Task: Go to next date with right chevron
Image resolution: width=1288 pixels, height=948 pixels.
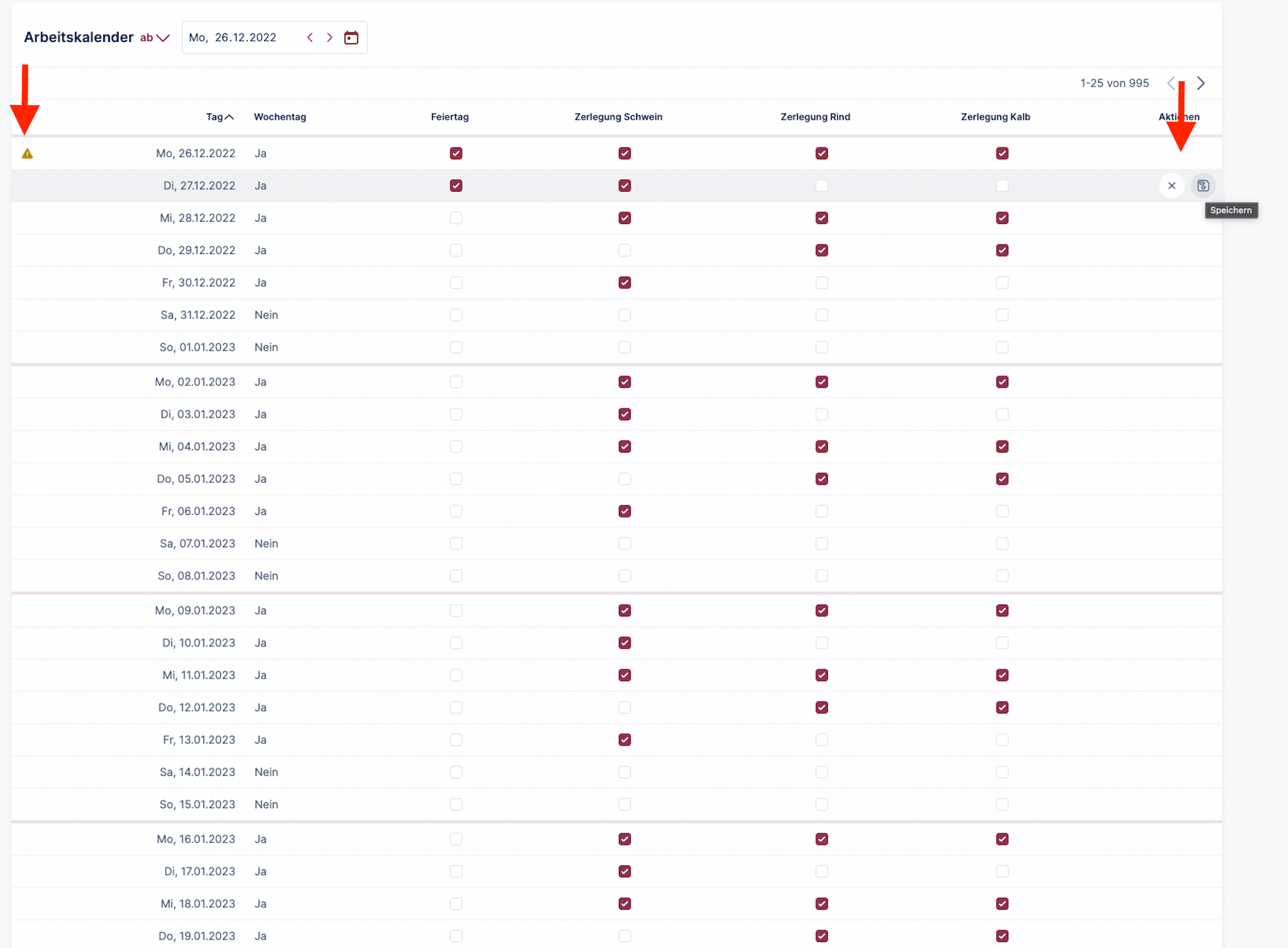Action: [x=330, y=37]
